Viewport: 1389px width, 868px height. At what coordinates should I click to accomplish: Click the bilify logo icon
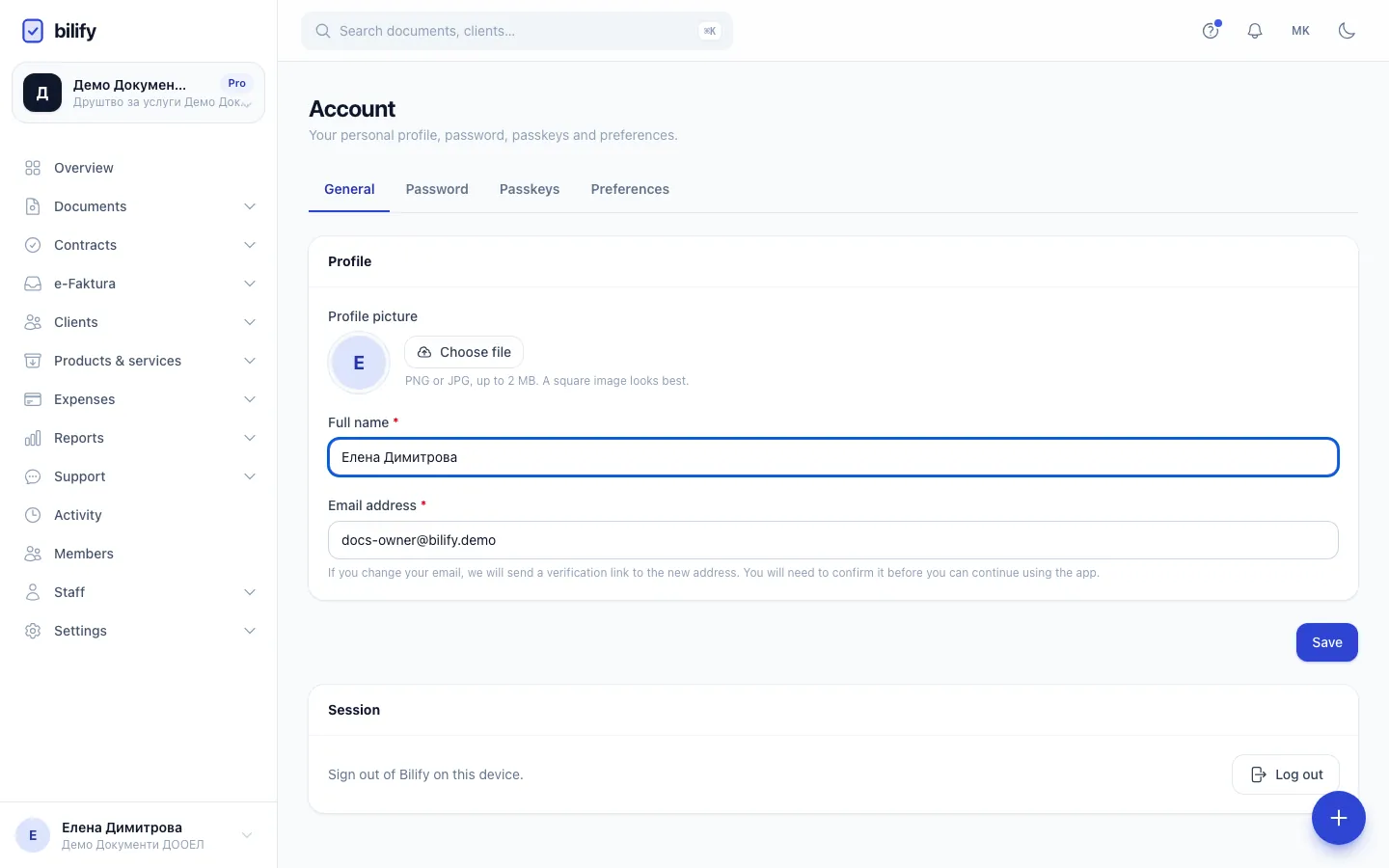(33, 31)
